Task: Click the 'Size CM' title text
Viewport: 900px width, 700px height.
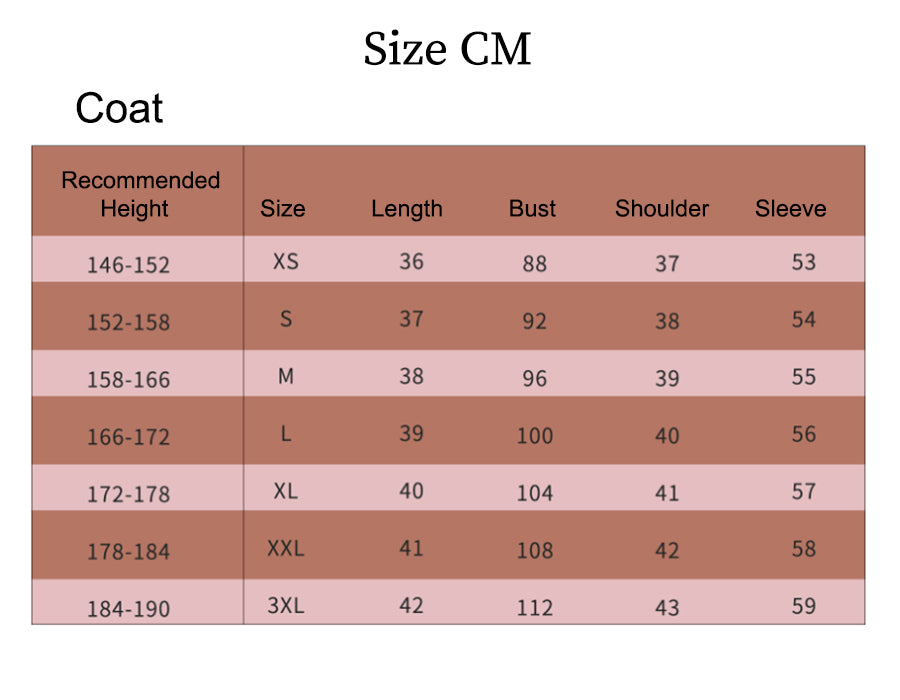Action: [447, 50]
